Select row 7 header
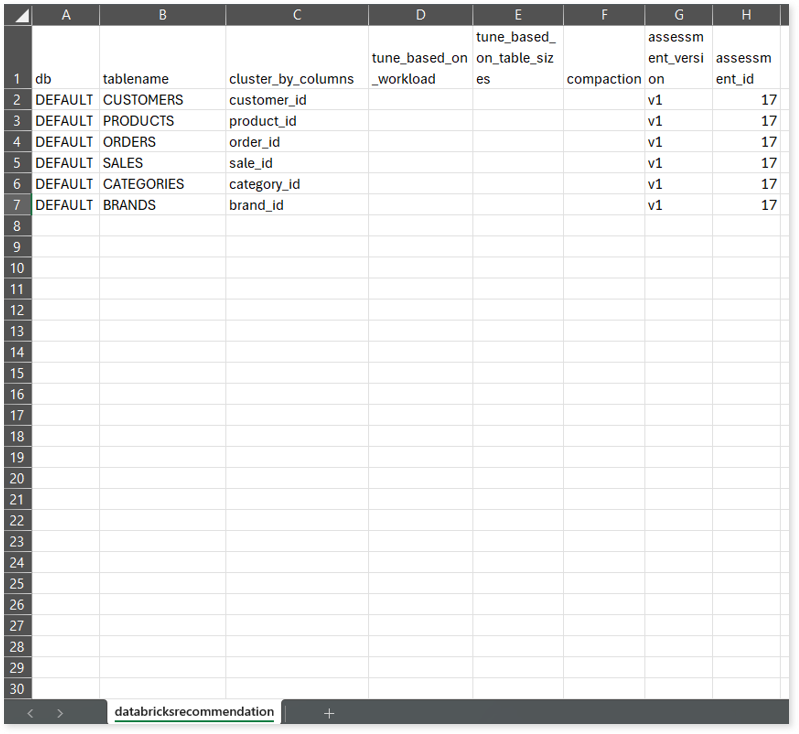Screen dimensions: 799x734 point(18,204)
